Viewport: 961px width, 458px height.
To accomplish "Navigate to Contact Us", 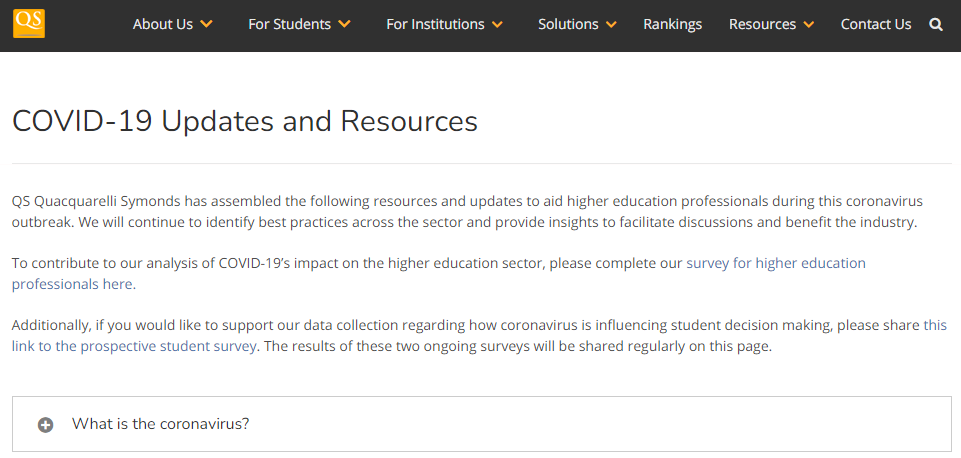I will pos(876,24).
